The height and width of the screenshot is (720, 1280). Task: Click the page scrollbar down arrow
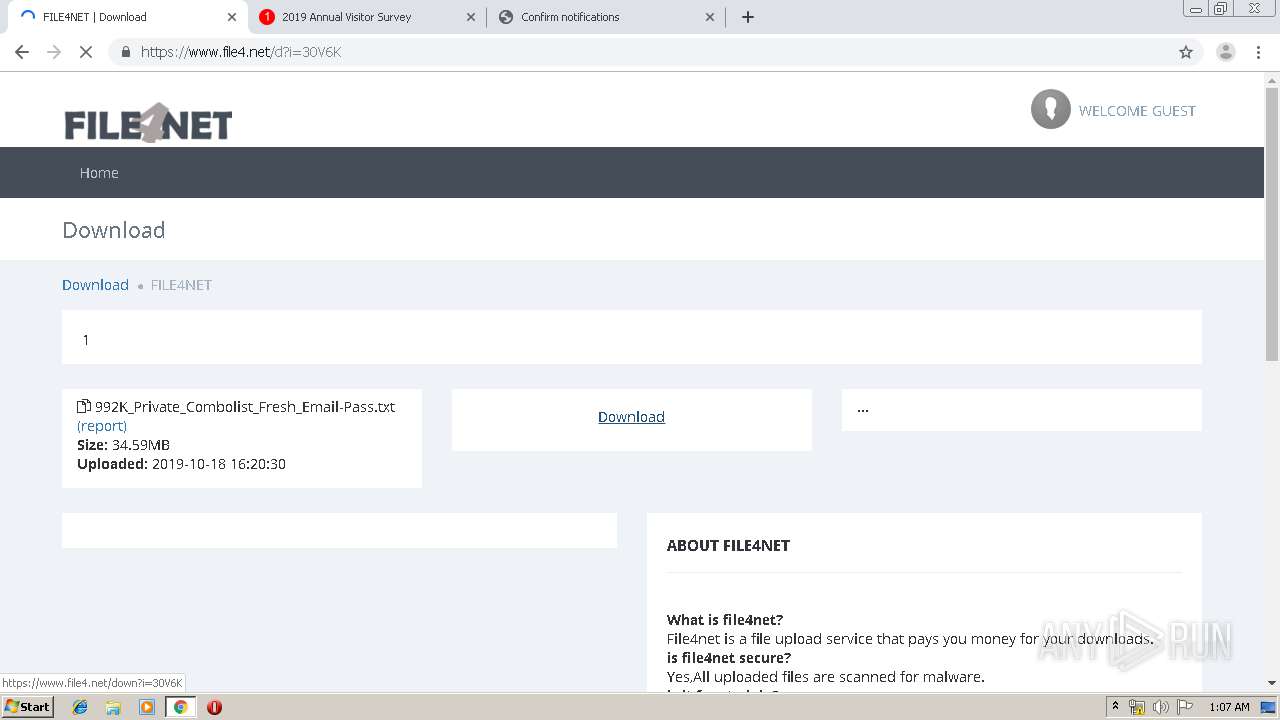point(1272,683)
